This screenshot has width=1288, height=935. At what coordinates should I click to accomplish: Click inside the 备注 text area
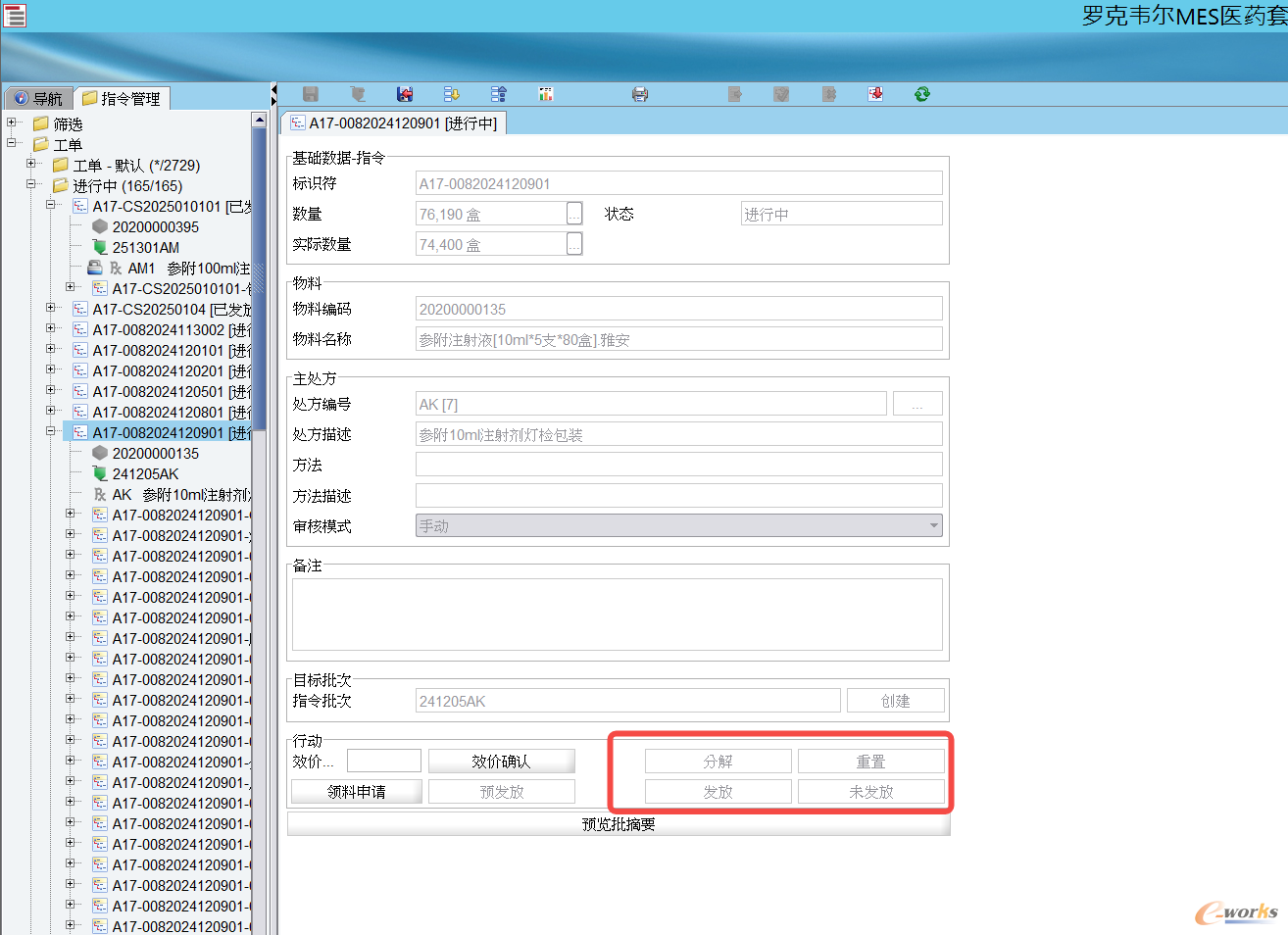618,615
